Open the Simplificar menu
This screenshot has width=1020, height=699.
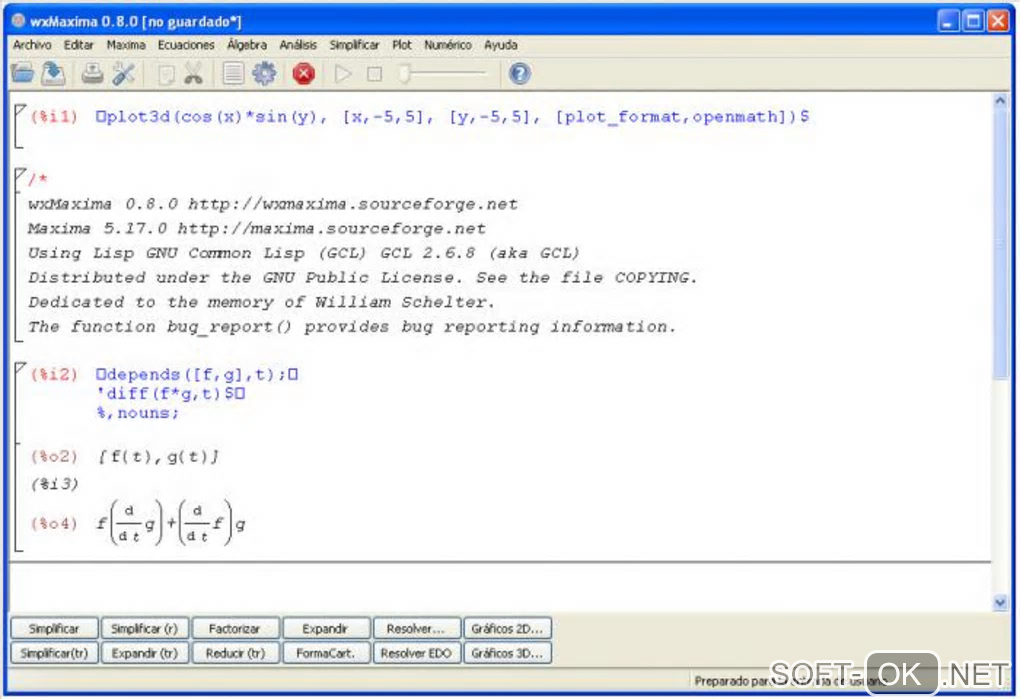[x=354, y=45]
